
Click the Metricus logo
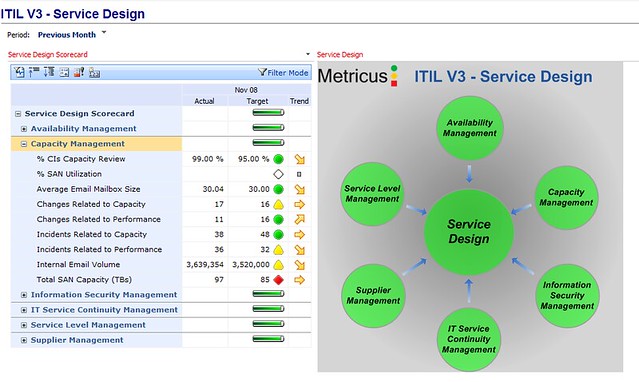pos(357,76)
